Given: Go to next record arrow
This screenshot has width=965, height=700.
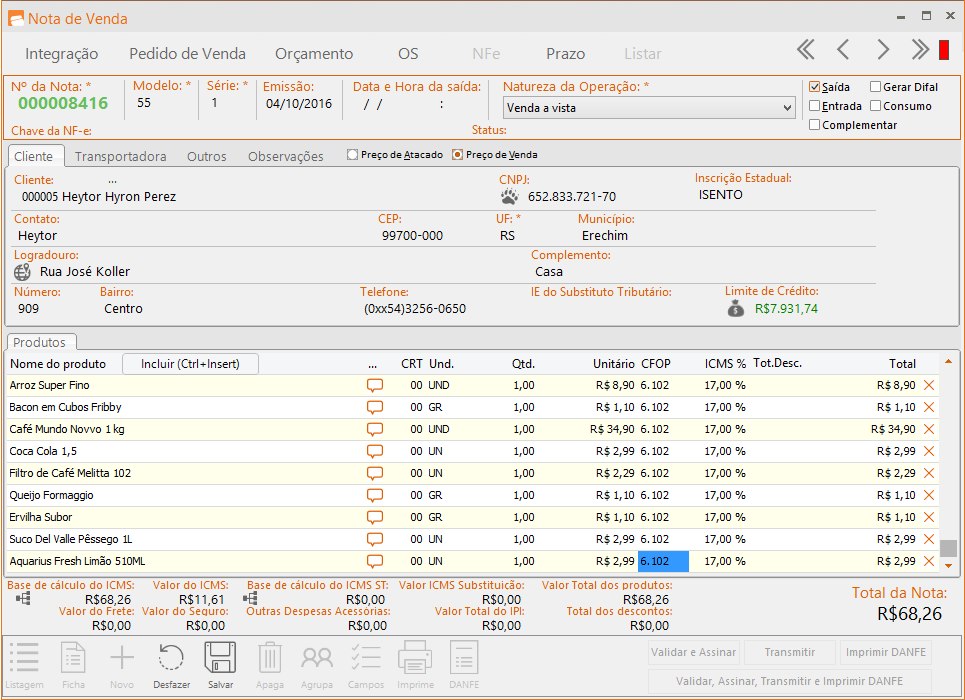Looking at the screenshot, I should click(883, 50).
